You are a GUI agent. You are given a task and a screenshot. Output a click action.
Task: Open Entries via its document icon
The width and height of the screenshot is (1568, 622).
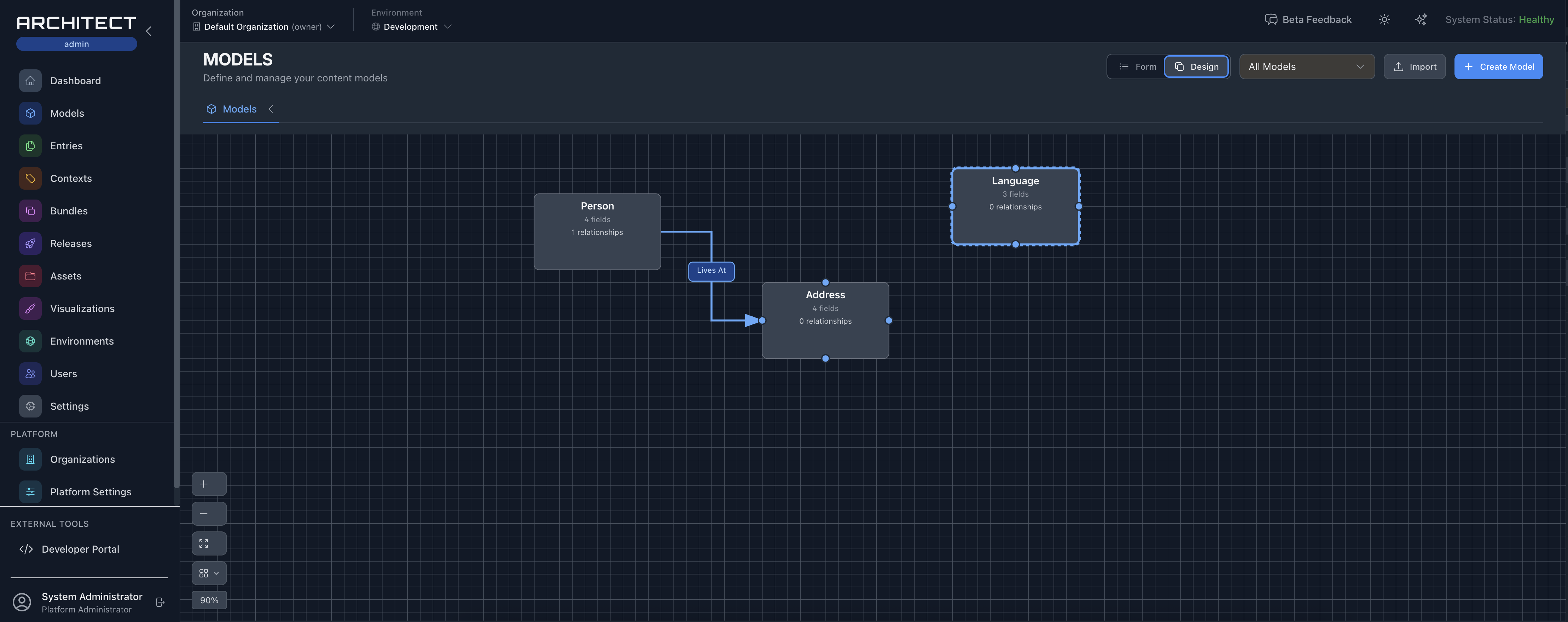(30, 146)
